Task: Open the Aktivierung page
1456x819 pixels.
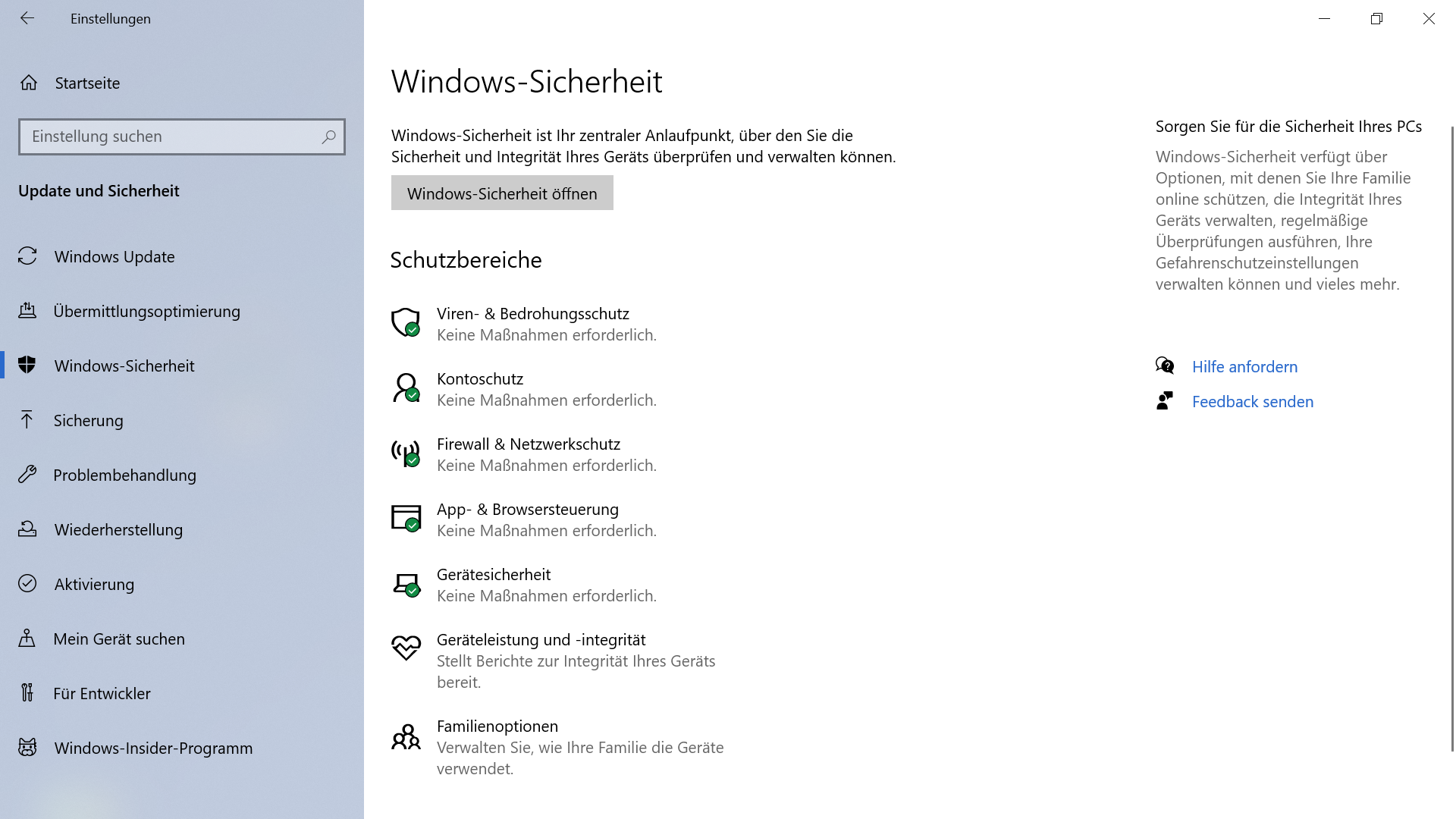Action: tap(182, 584)
